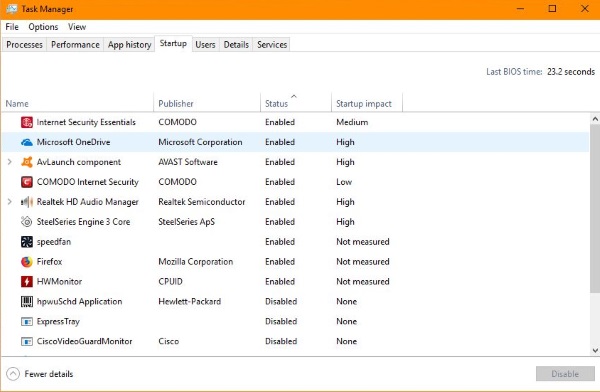Select the Startup tab
The image size is (600, 392).
click(173, 43)
